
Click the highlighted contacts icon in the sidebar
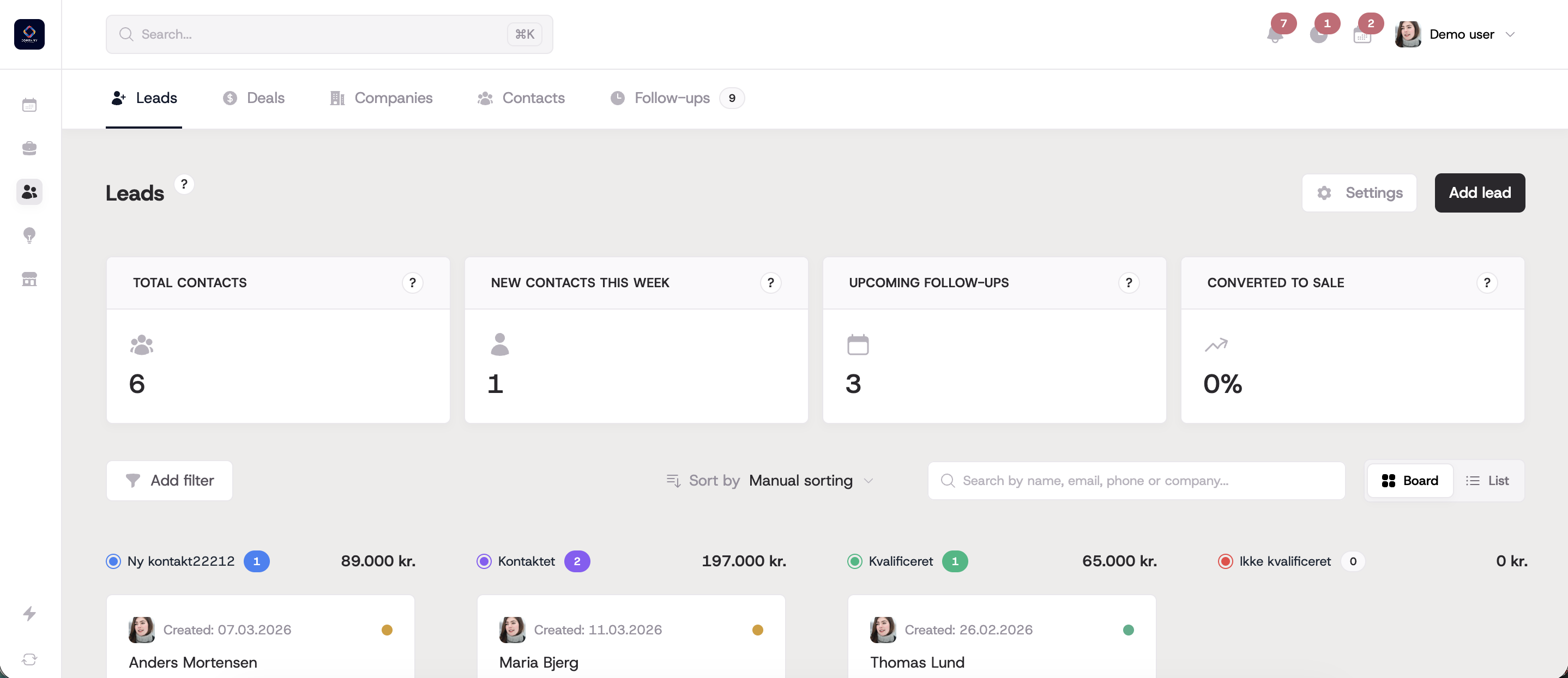coord(29,192)
